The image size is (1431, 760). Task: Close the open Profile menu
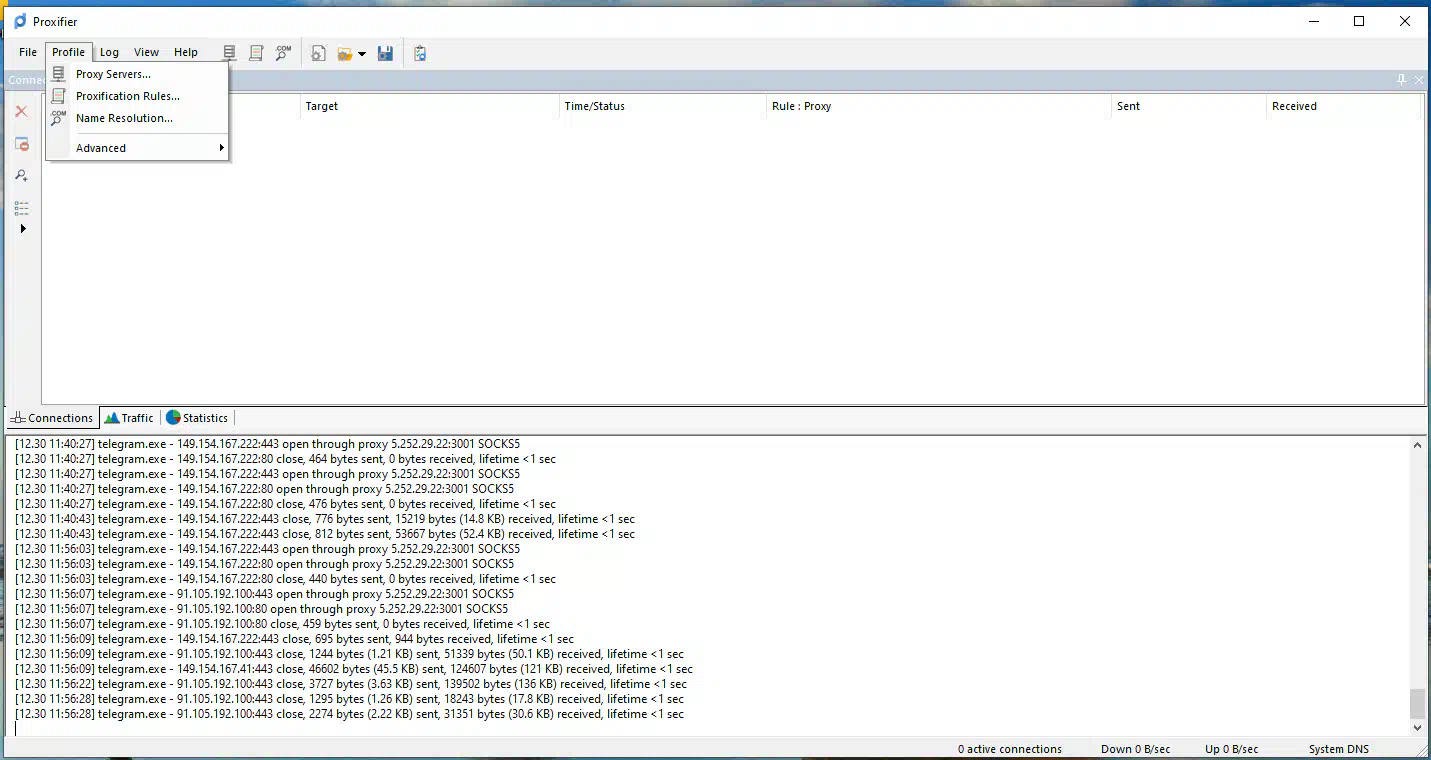[69, 52]
